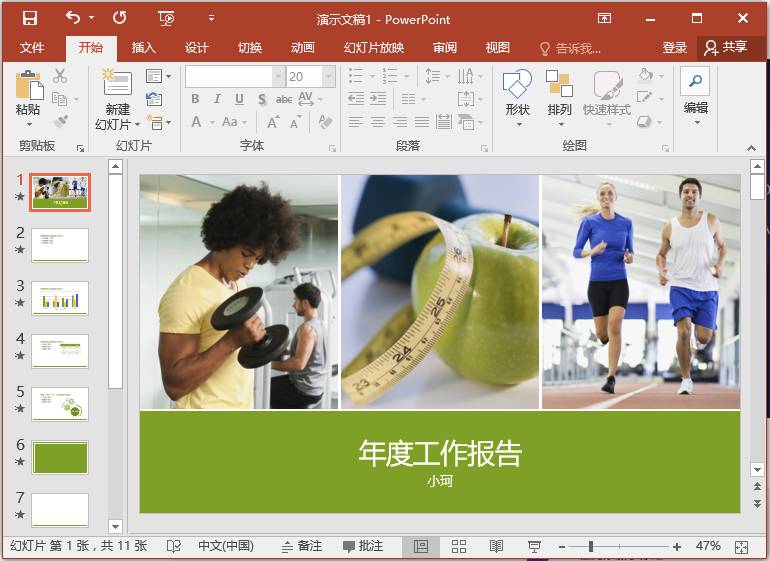Viewport: 770px width, 561px height.
Task: Click the Format Painter brush icon
Action: [x=60, y=121]
